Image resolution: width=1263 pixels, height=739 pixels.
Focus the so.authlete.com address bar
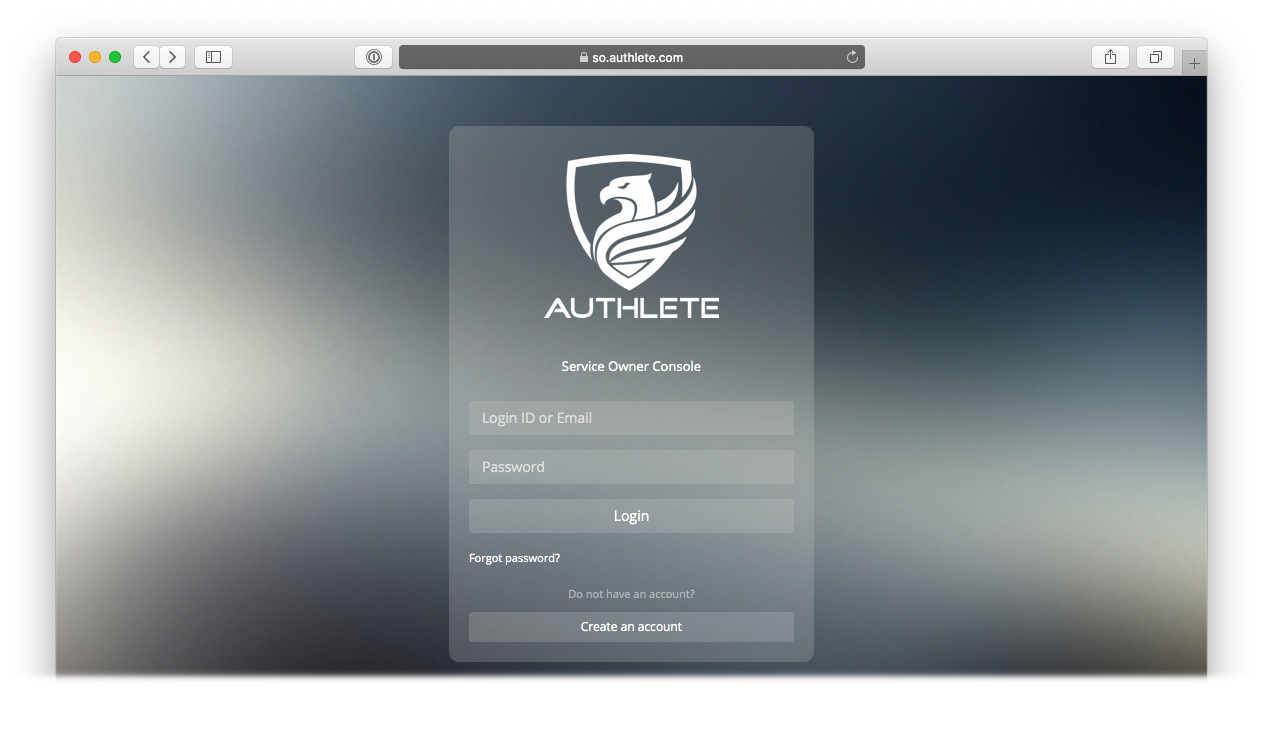[x=632, y=57]
